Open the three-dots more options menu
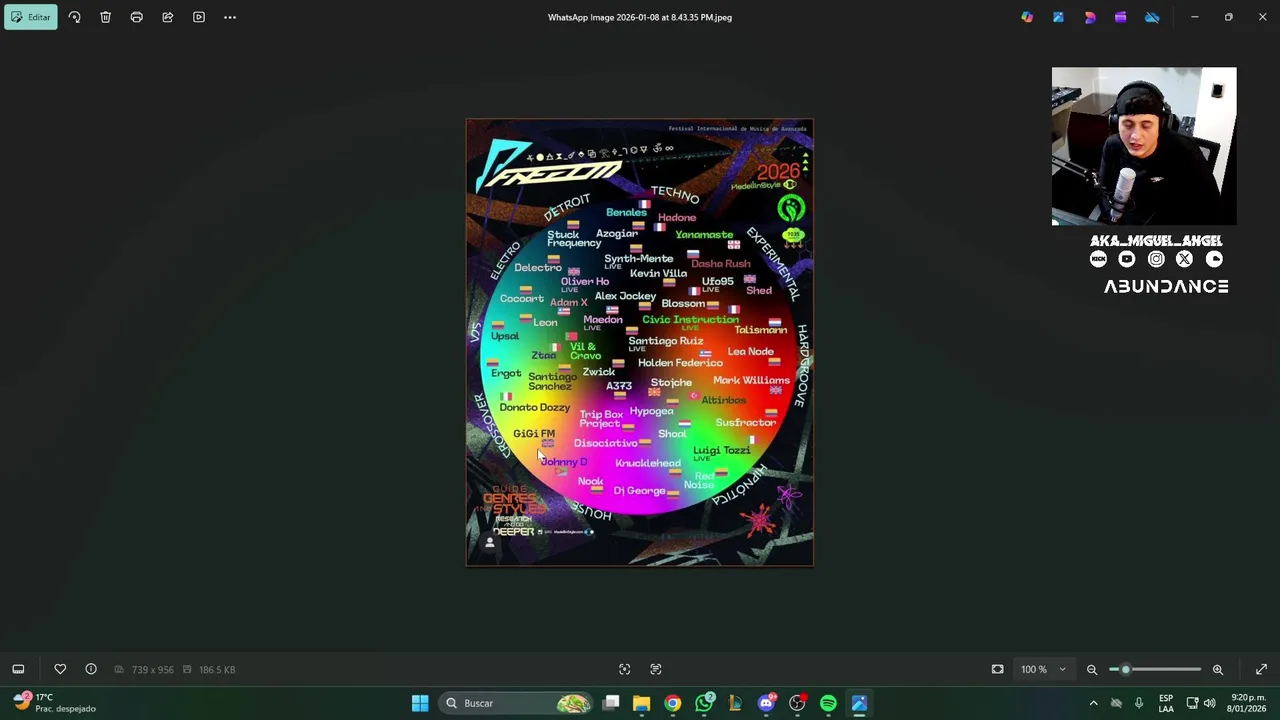 [x=230, y=17]
